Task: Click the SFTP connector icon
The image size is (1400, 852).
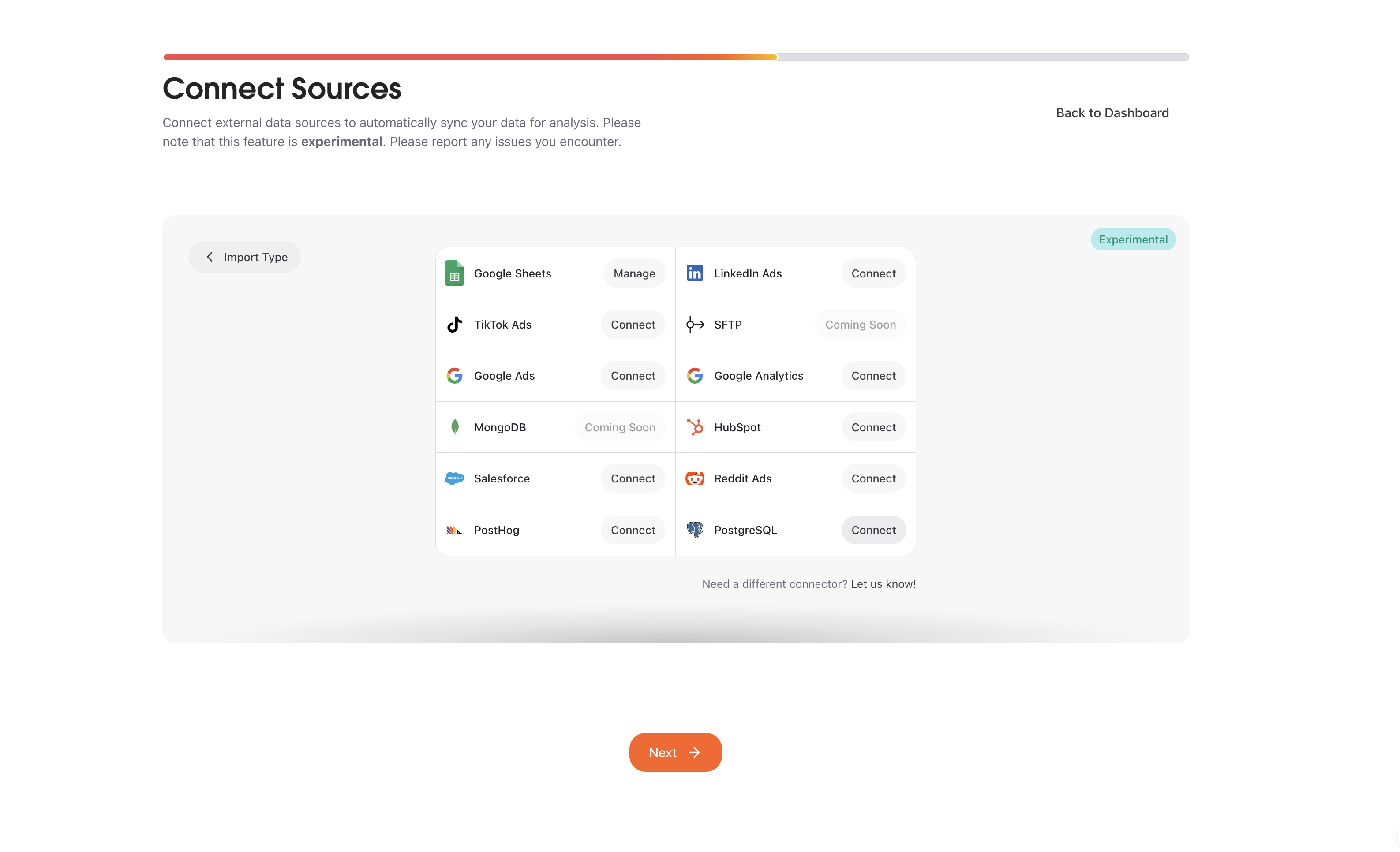Action: (x=694, y=324)
